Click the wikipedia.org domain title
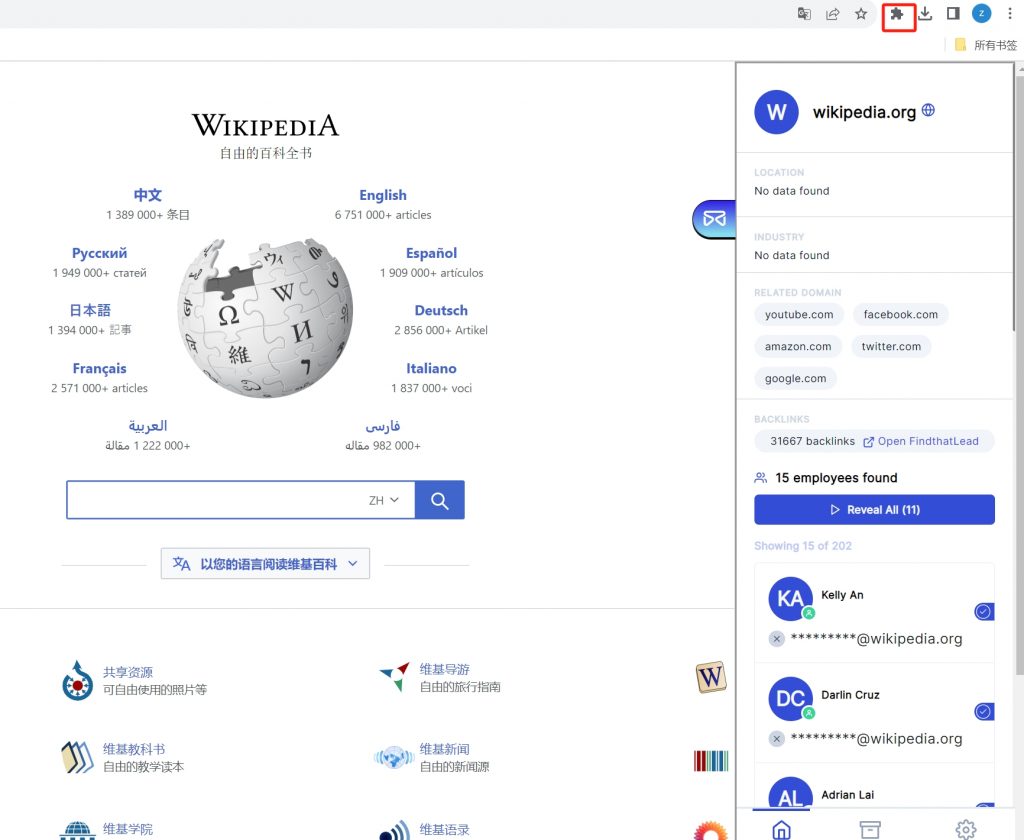This screenshot has height=840, width=1024. pyautogui.click(x=864, y=112)
